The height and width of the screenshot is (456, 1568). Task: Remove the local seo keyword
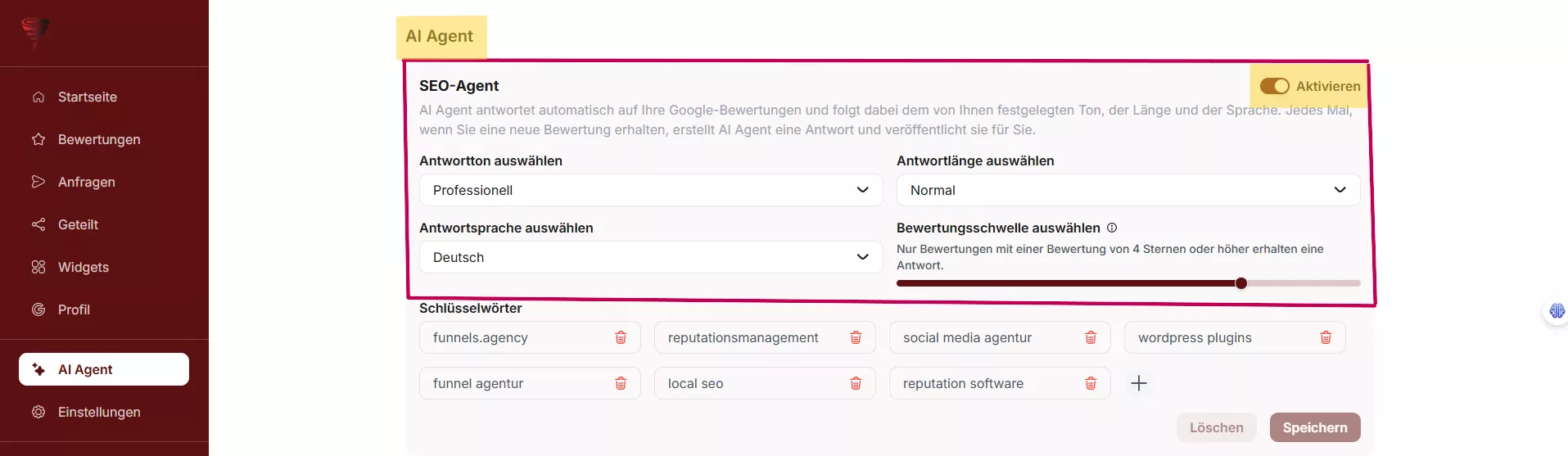click(856, 383)
